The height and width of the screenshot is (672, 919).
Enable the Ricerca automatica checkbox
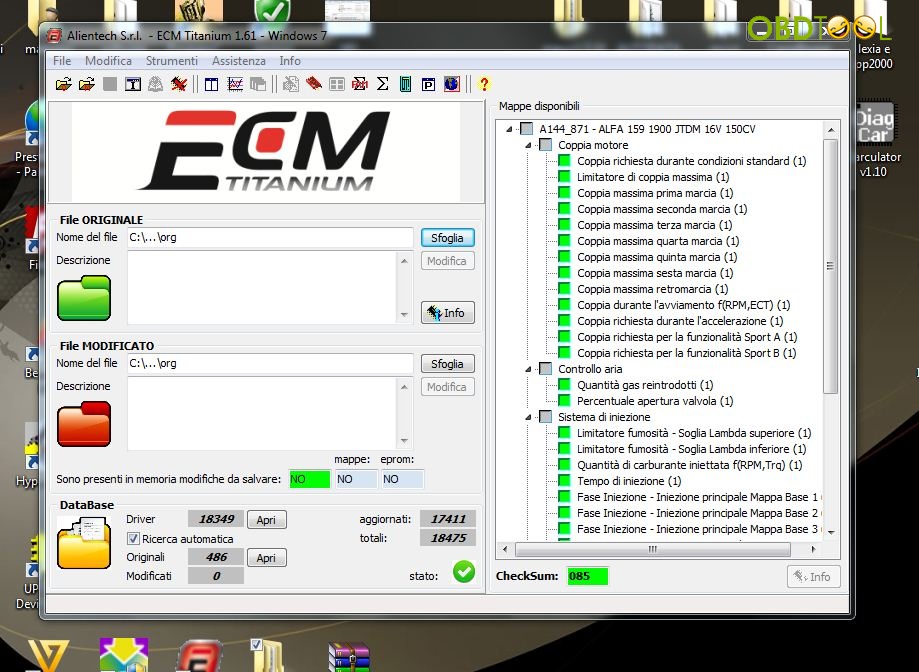click(135, 538)
